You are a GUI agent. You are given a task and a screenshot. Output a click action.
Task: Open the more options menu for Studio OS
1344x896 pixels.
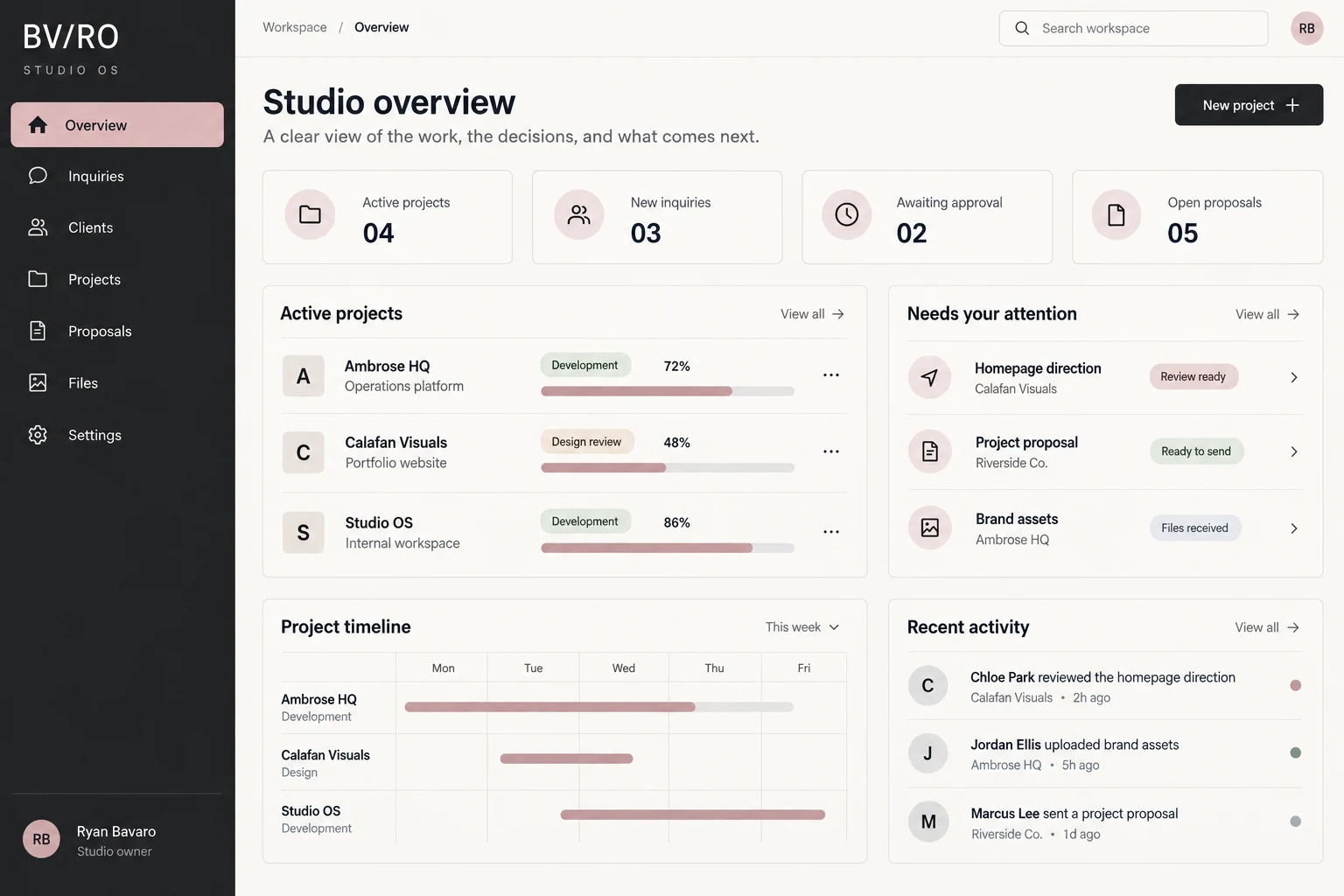[831, 532]
